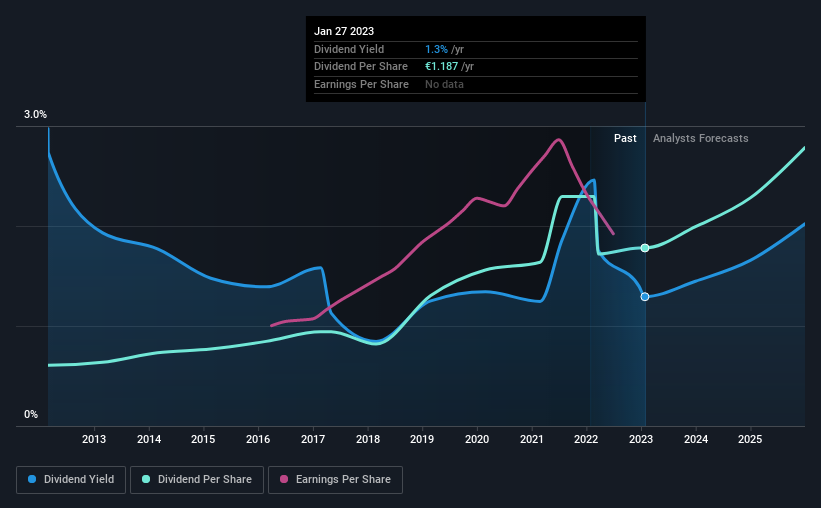Click the Analysts Forecasts label

tap(701, 138)
